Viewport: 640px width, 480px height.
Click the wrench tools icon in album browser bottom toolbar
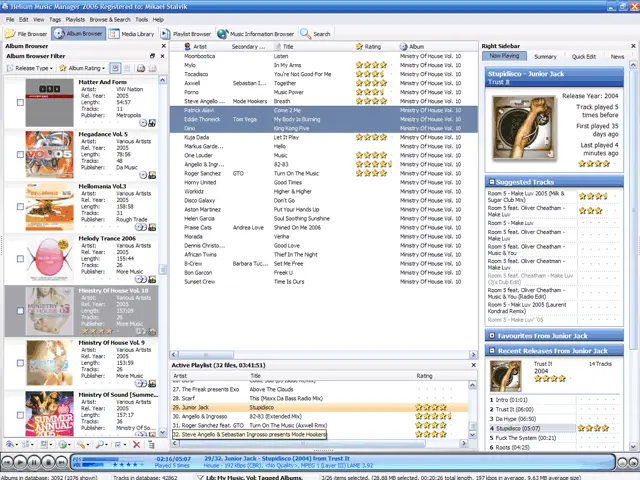pyautogui.click(x=82, y=444)
